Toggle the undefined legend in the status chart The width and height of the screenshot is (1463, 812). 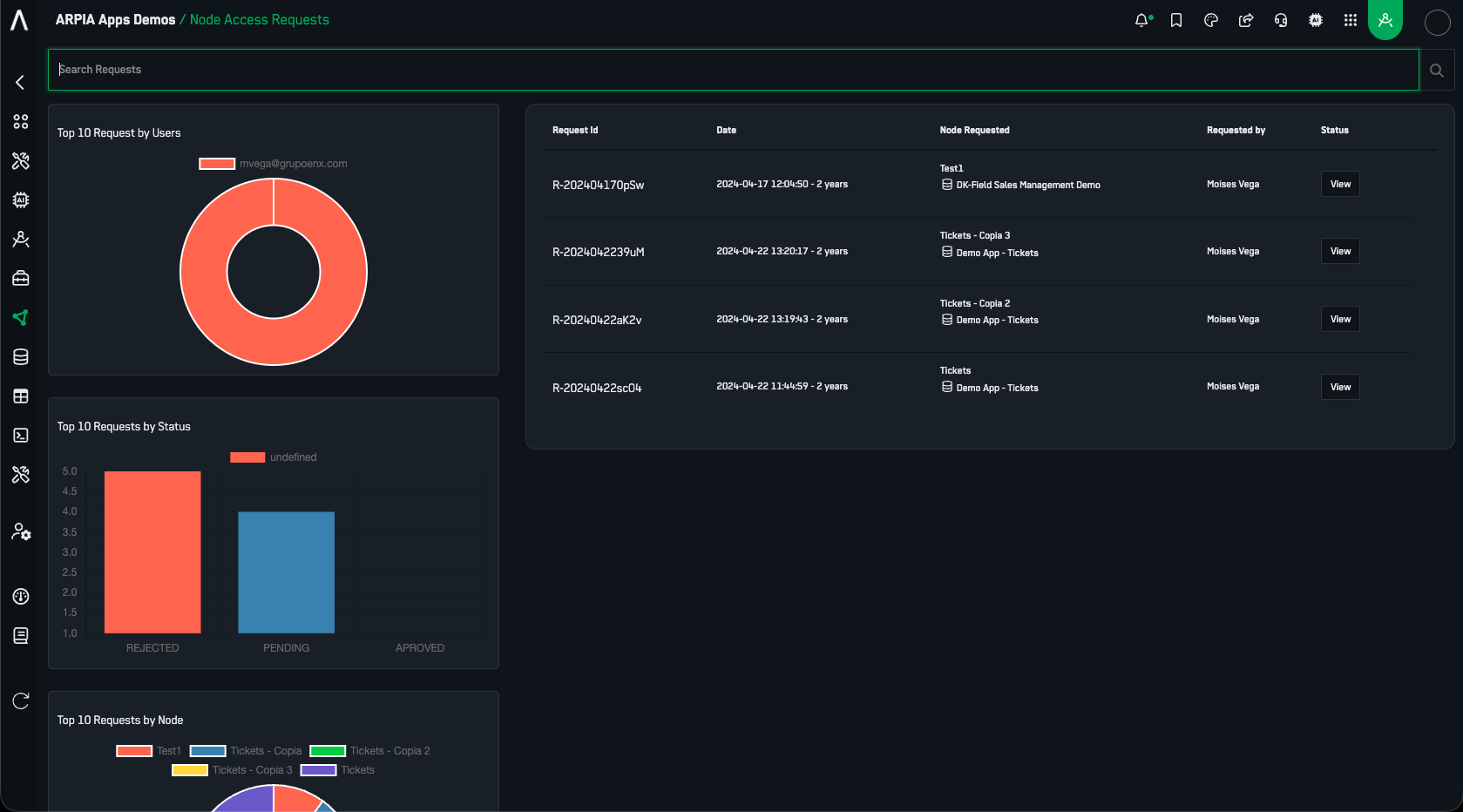(274, 457)
